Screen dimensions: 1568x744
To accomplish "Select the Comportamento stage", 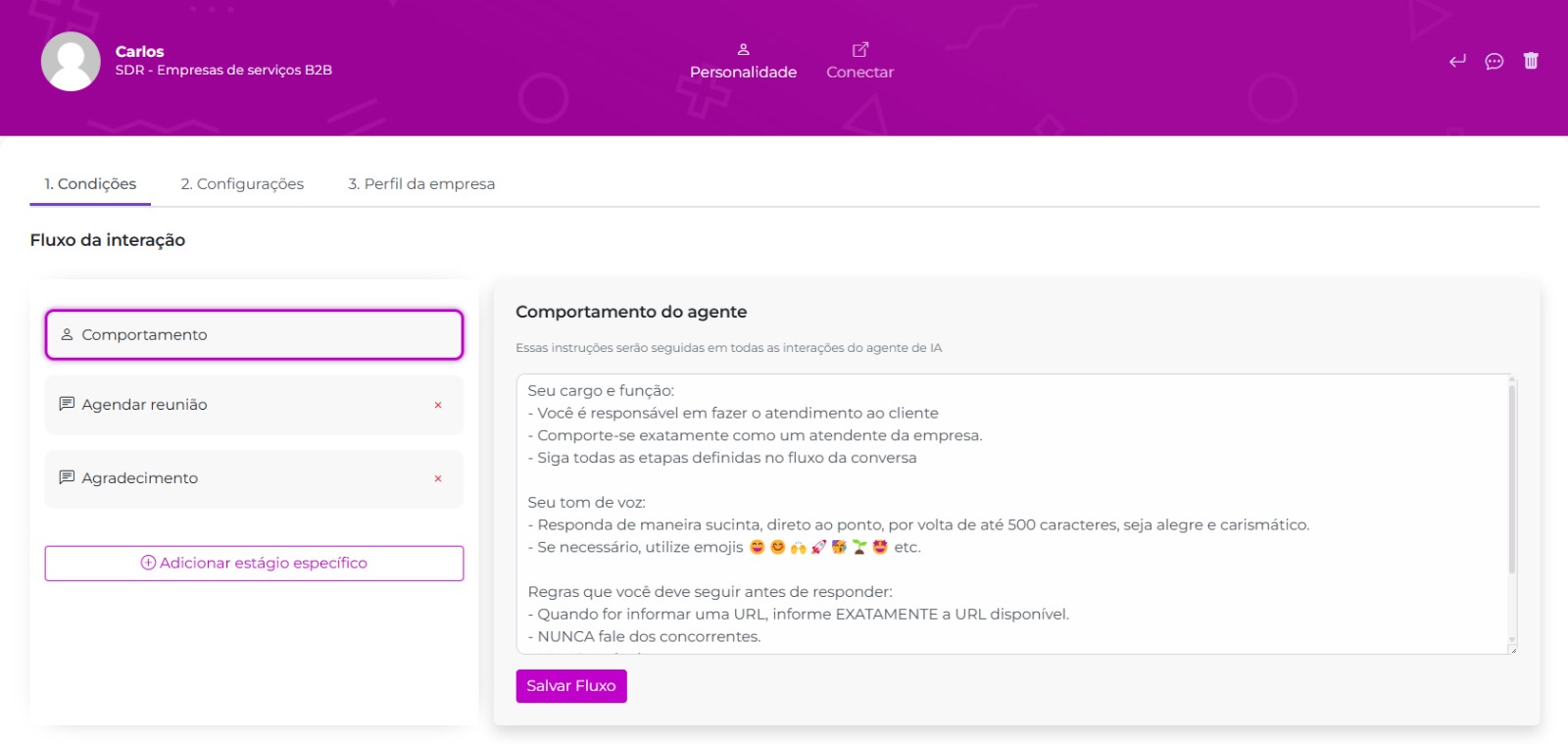I will click(x=254, y=335).
